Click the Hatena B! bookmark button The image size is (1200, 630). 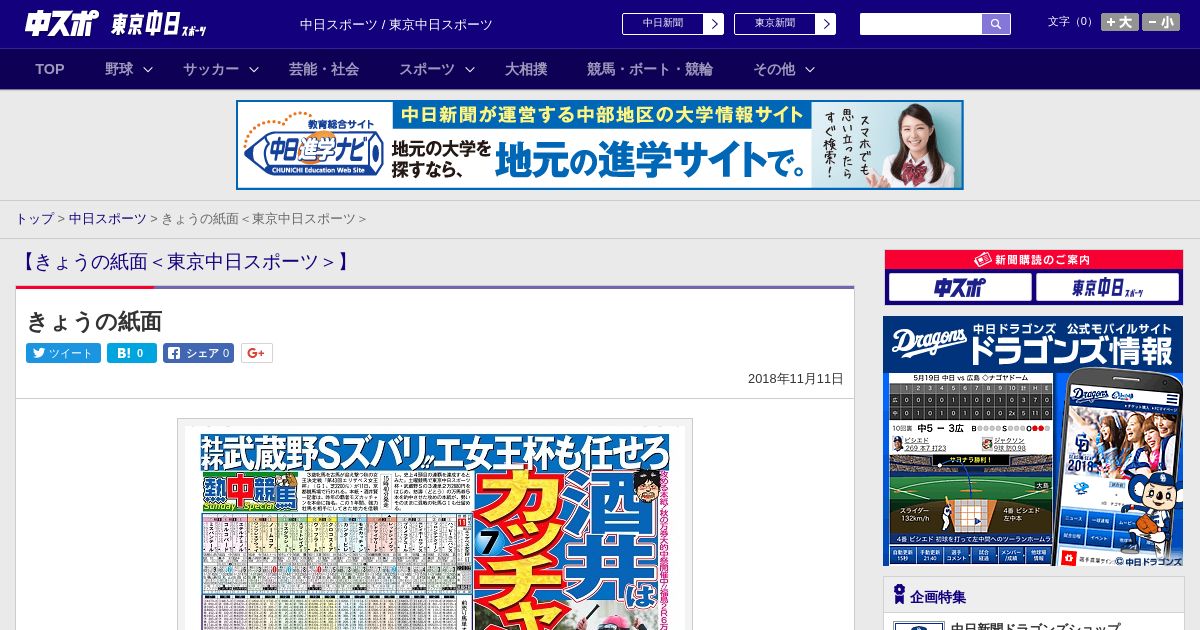coord(132,353)
